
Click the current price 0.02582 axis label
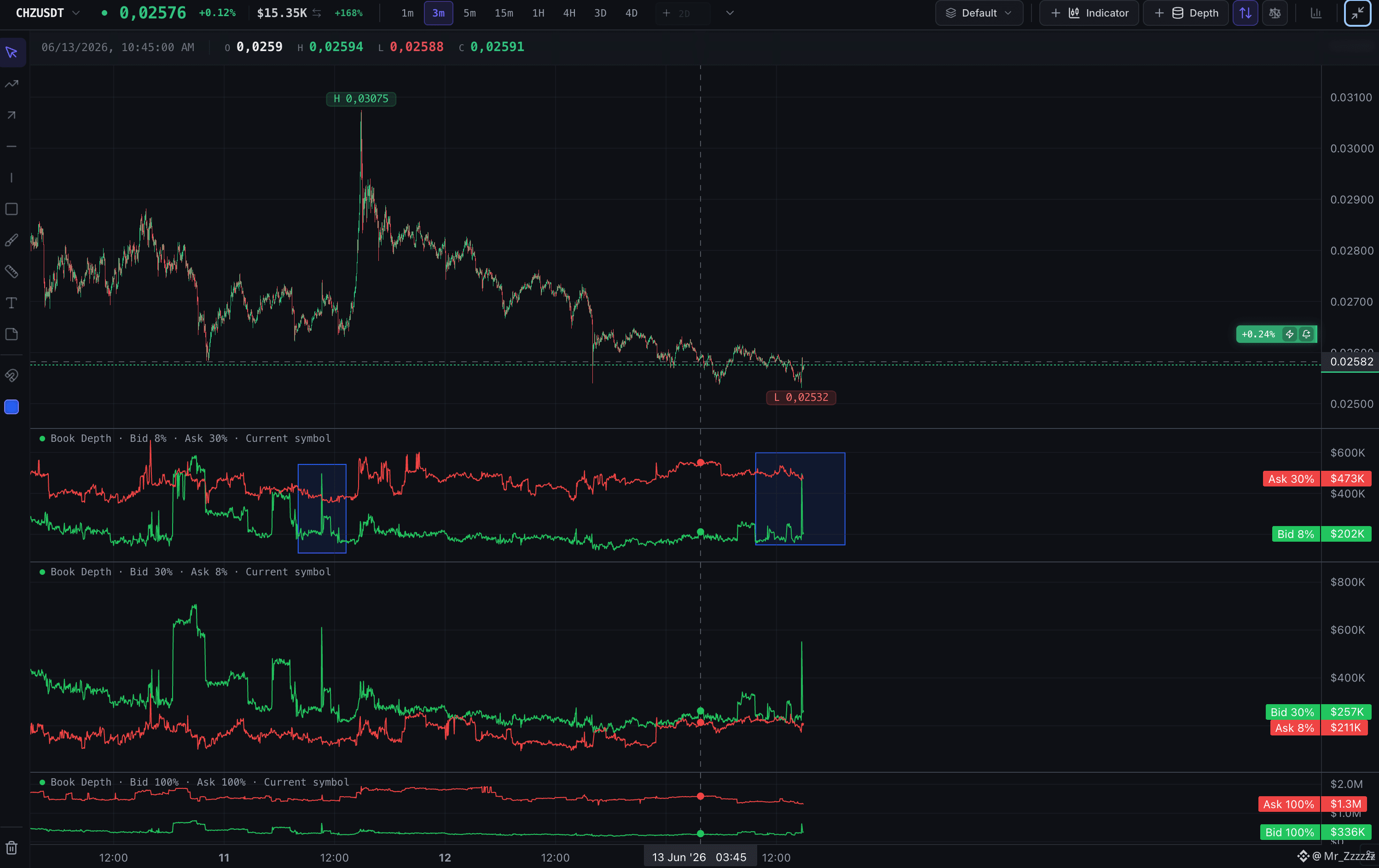click(x=1351, y=361)
